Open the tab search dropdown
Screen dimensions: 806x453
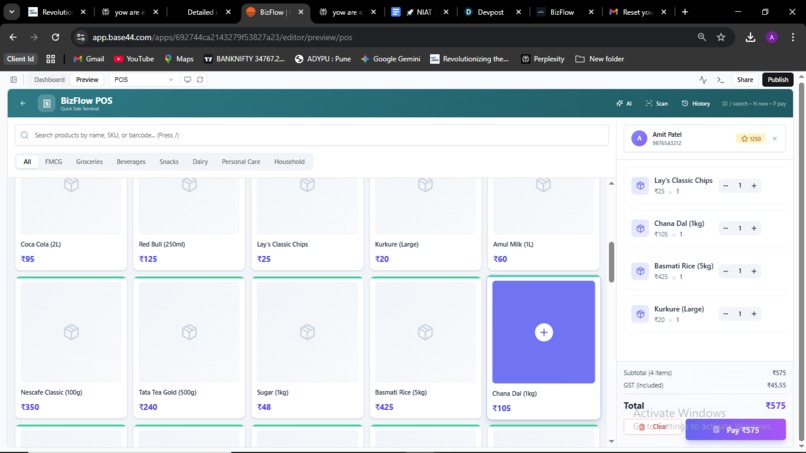pos(11,12)
